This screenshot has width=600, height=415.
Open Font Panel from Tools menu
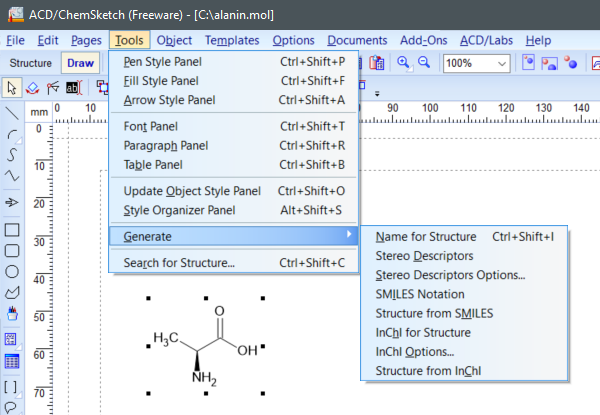click(x=234, y=126)
